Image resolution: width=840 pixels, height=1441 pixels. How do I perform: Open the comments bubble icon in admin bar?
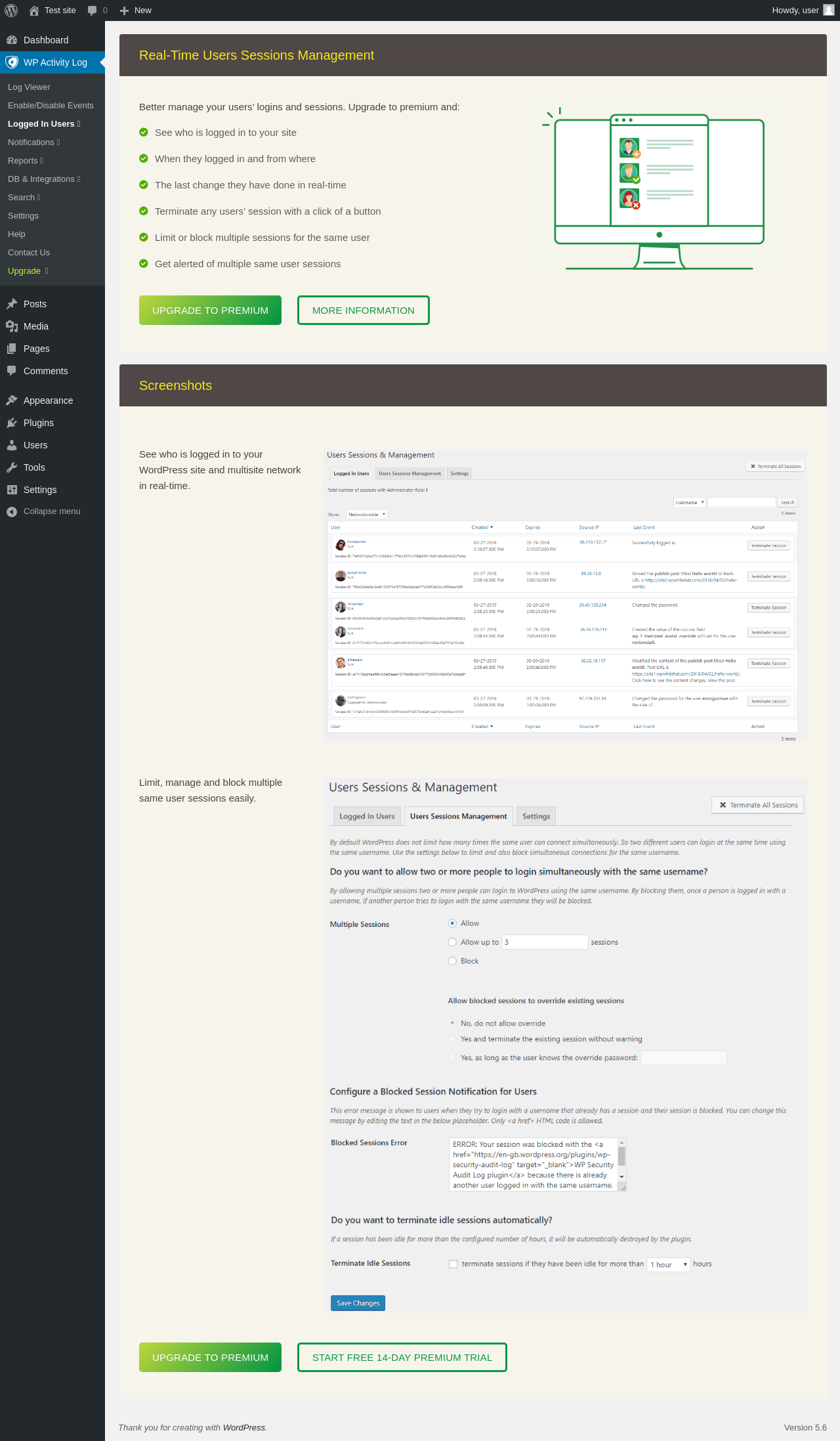coord(92,11)
